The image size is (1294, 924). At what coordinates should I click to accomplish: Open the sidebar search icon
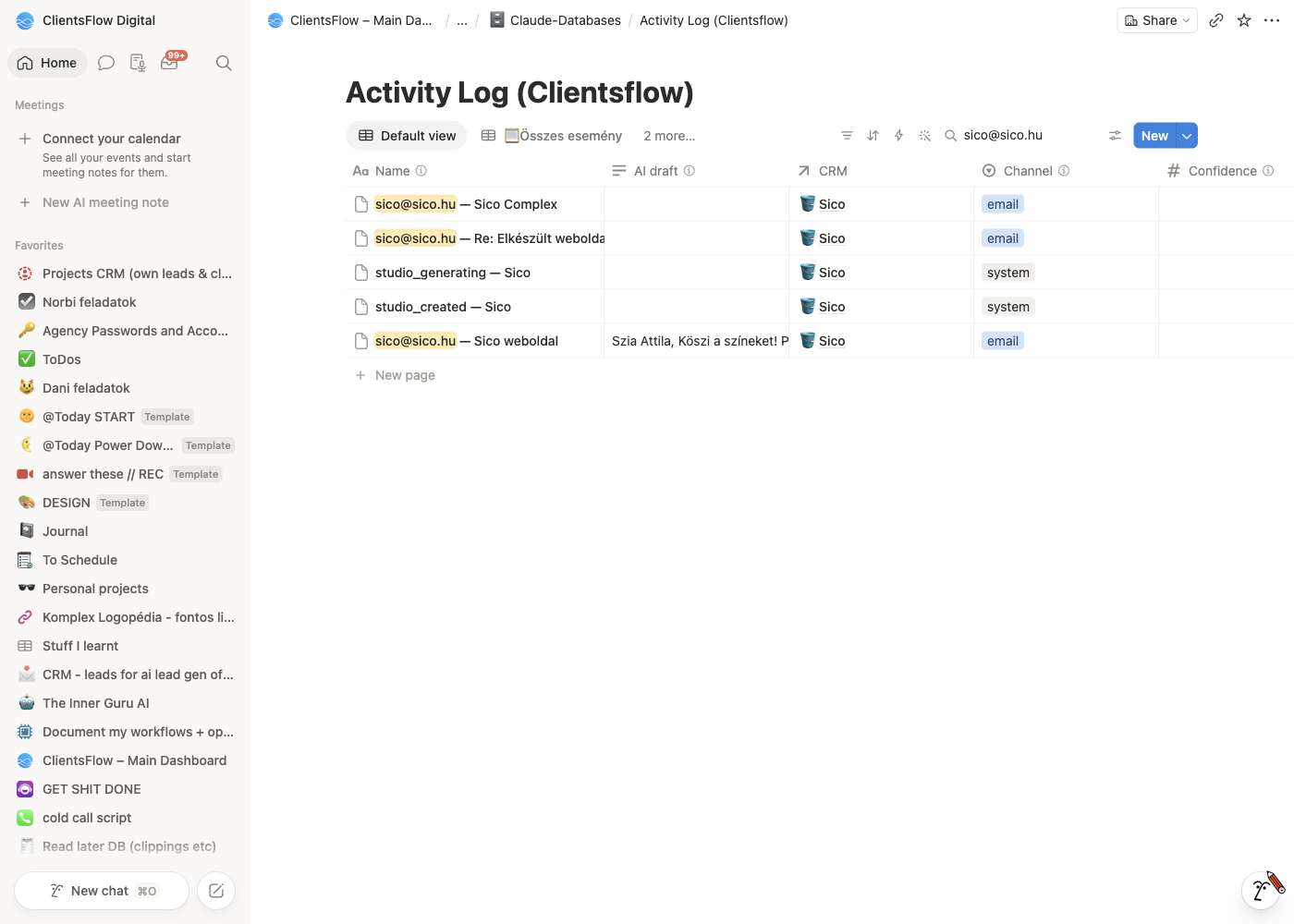tap(224, 63)
